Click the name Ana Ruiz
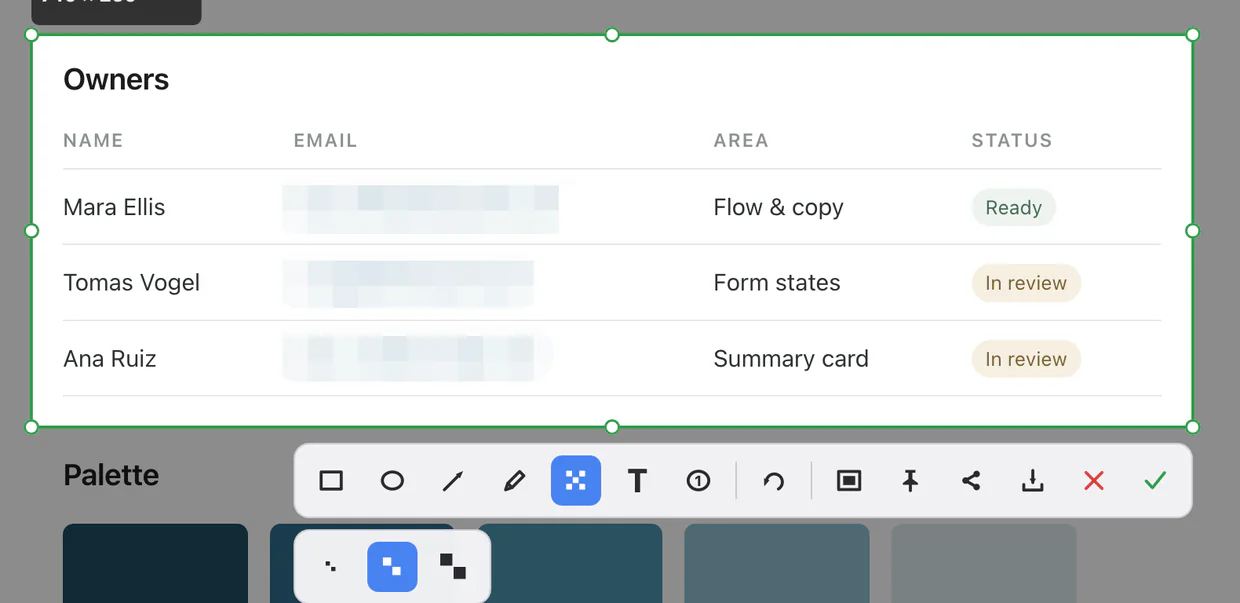 (x=110, y=359)
